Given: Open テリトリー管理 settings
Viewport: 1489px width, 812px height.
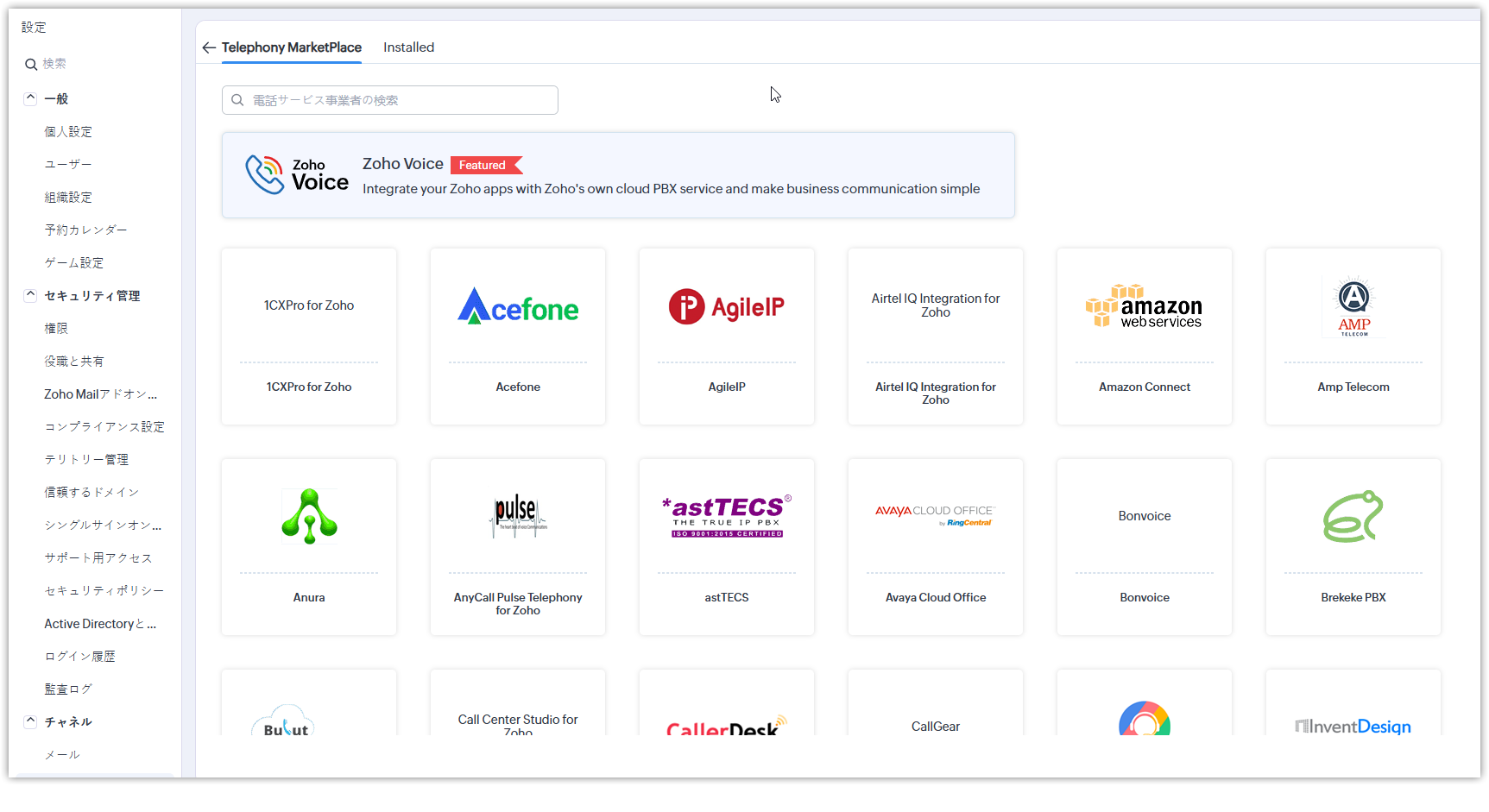Looking at the screenshot, I should click(86, 459).
